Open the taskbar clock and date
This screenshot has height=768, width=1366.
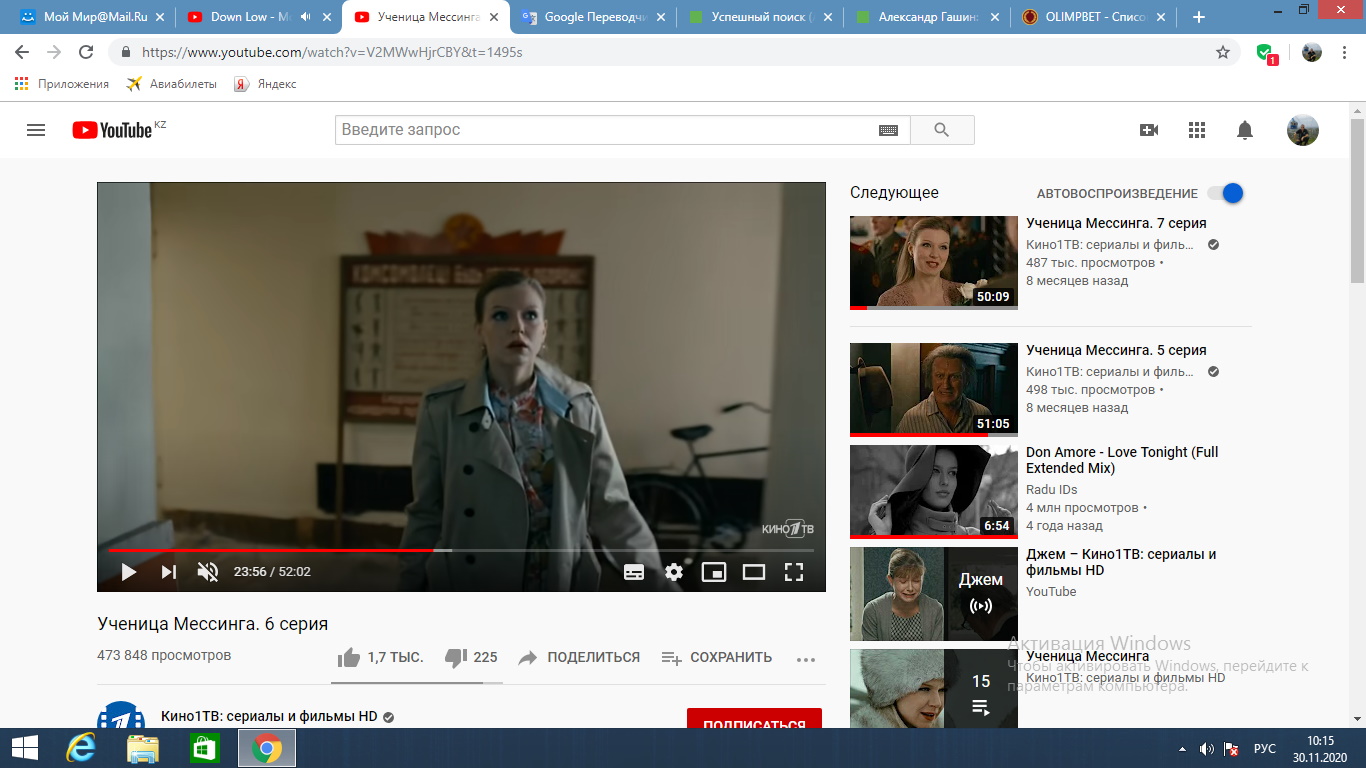[1320, 748]
